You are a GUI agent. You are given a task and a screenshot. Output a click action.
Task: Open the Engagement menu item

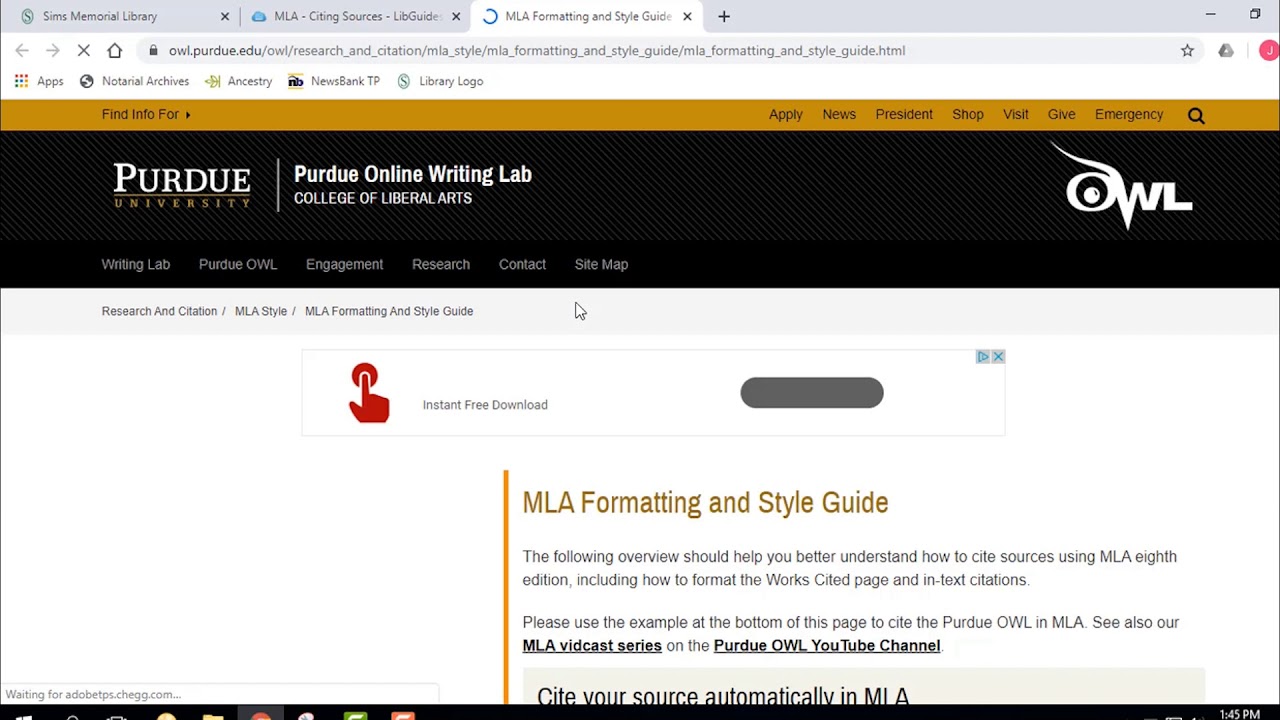click(x=344, y=264)
